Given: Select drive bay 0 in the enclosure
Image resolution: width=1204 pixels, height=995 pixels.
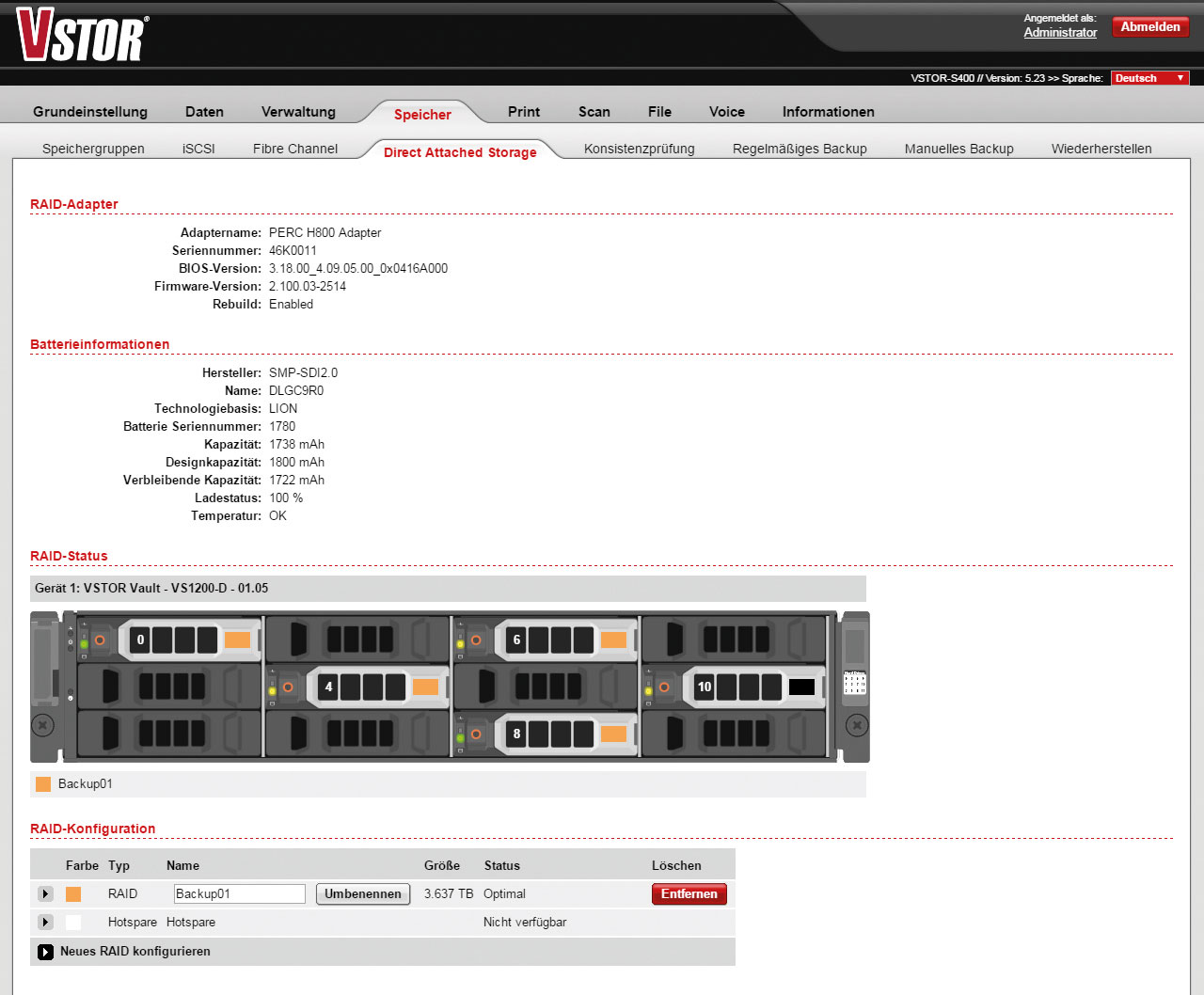Looking at the screenshot, I should click(x=169, y=640).
